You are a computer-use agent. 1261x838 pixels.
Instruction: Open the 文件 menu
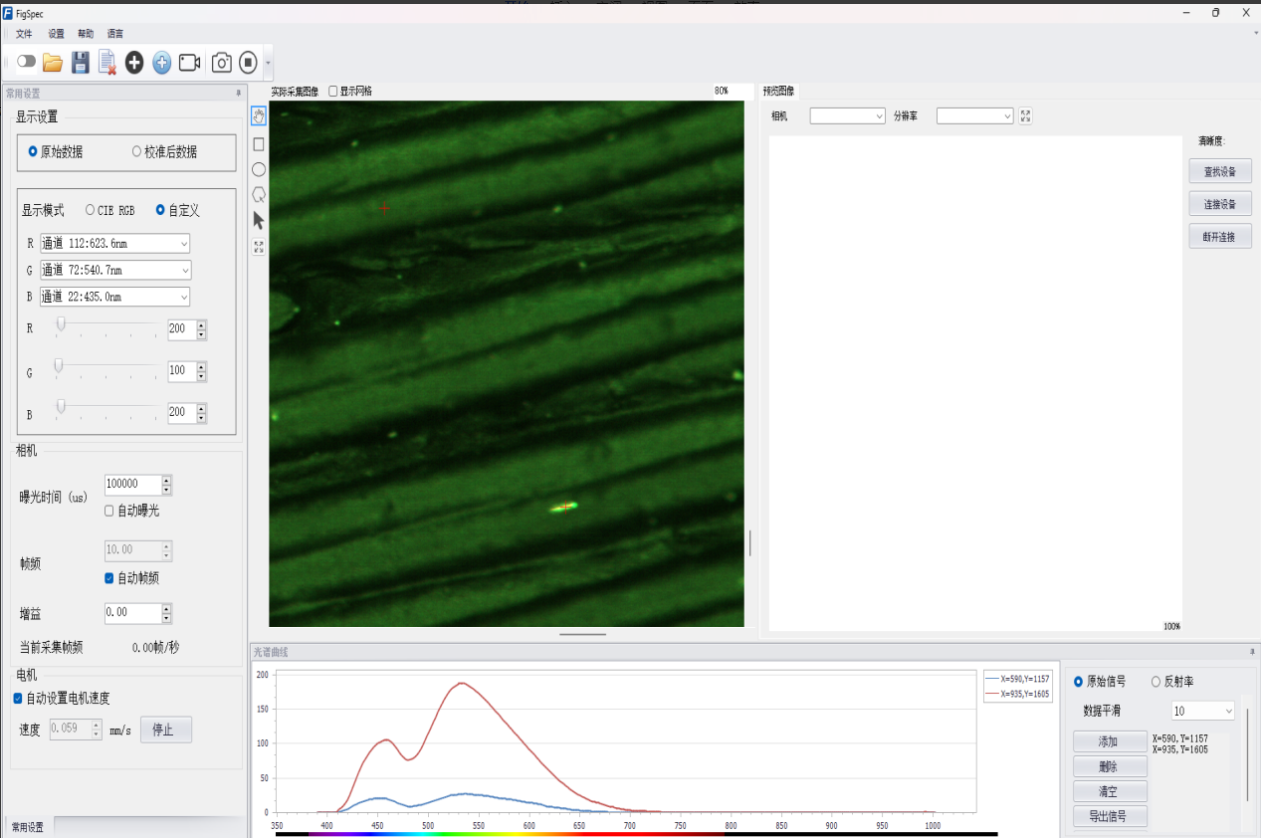24,34
